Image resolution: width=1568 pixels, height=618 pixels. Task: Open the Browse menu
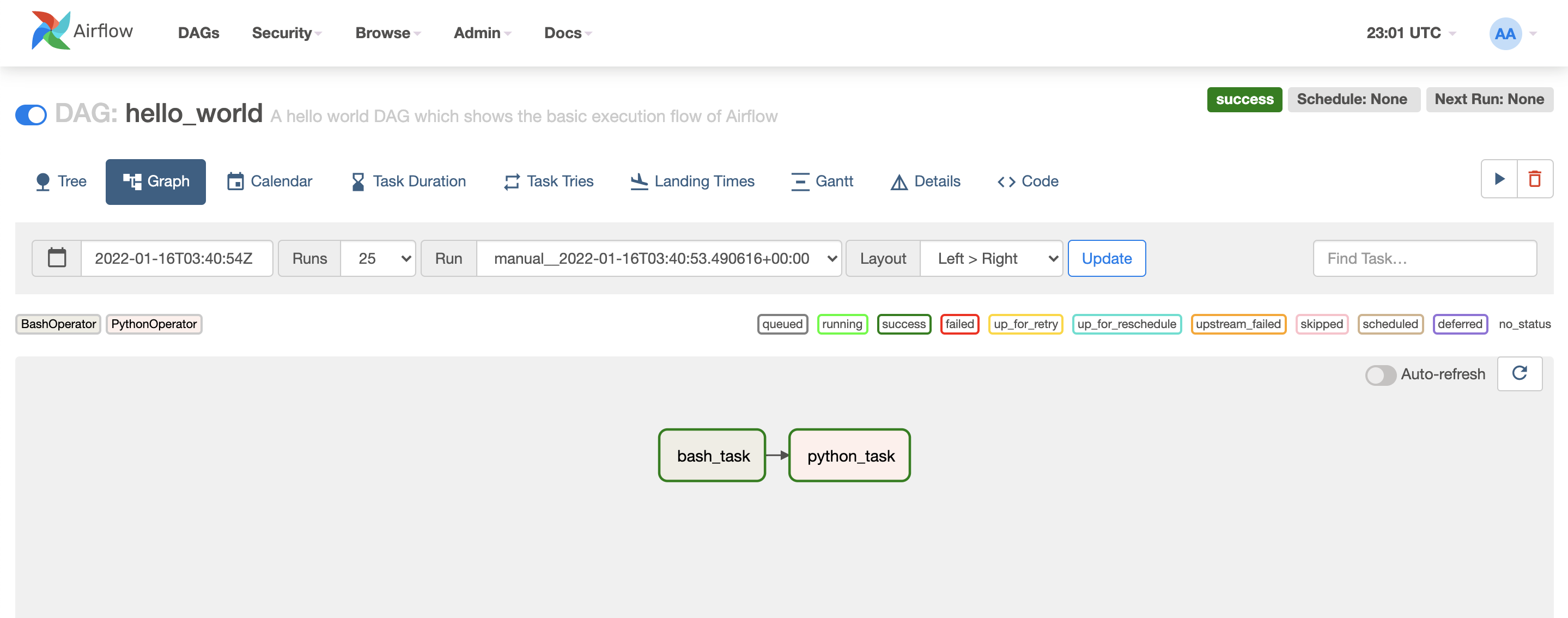[387, 33]
